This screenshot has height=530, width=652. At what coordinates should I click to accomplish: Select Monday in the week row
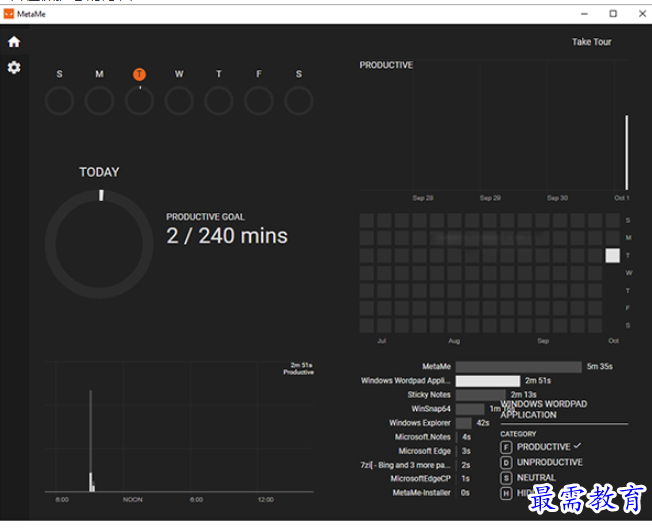[x=99, y=74]
